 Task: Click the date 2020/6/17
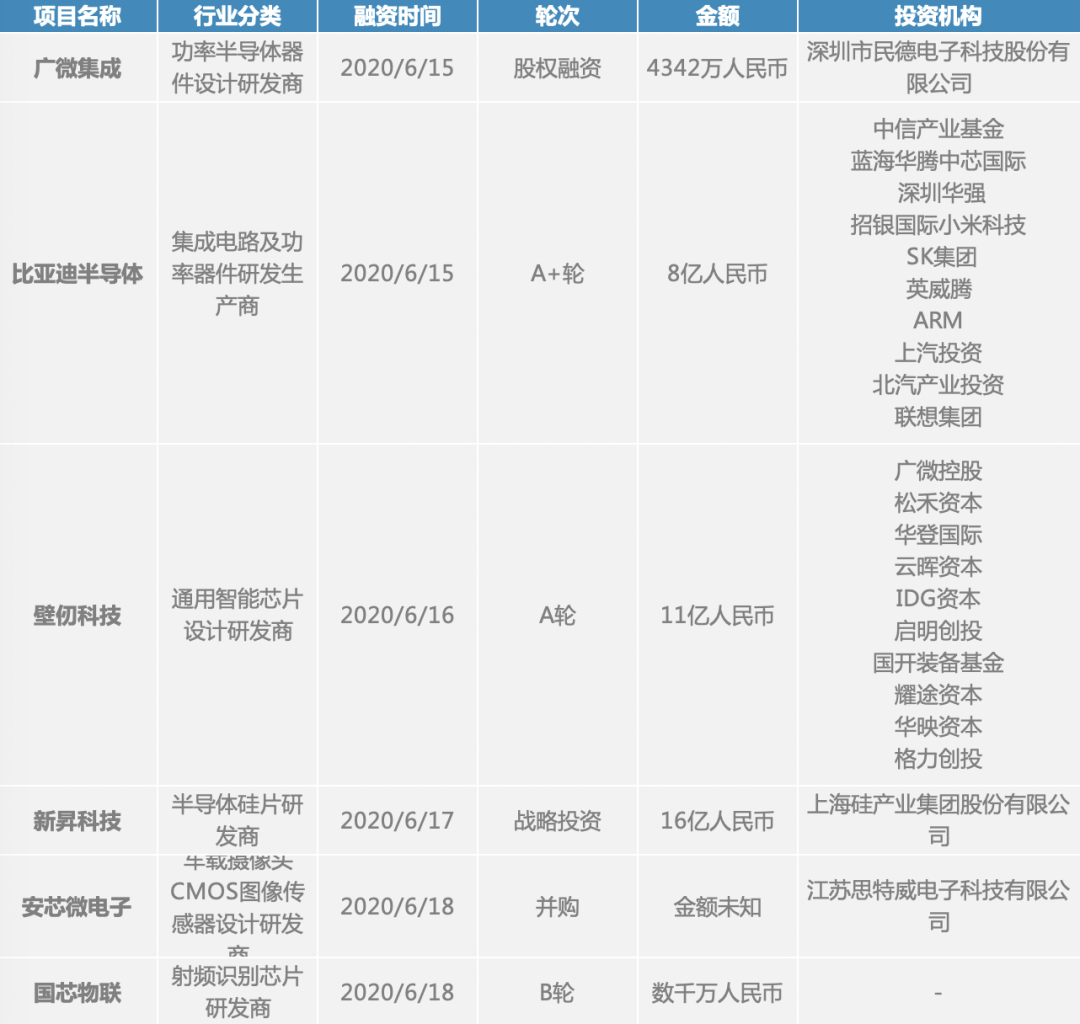[x=397, y=820]
